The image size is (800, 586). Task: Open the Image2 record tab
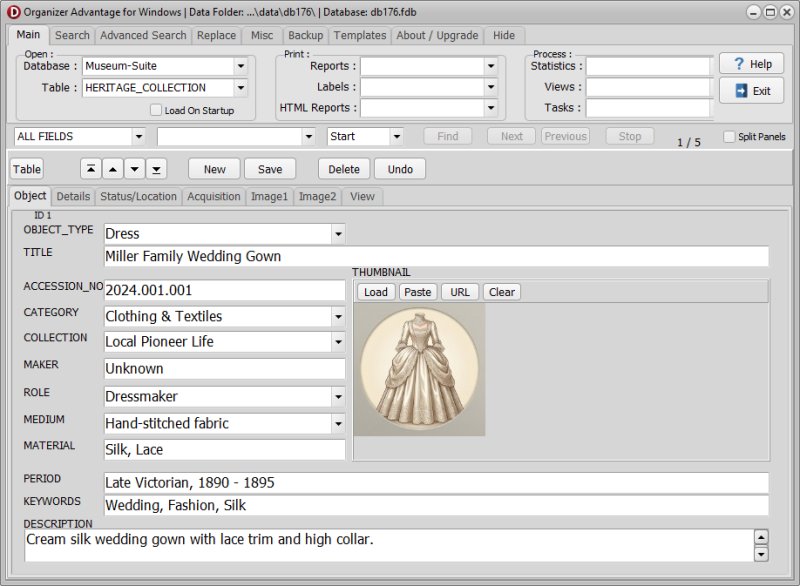coord(317,196)
